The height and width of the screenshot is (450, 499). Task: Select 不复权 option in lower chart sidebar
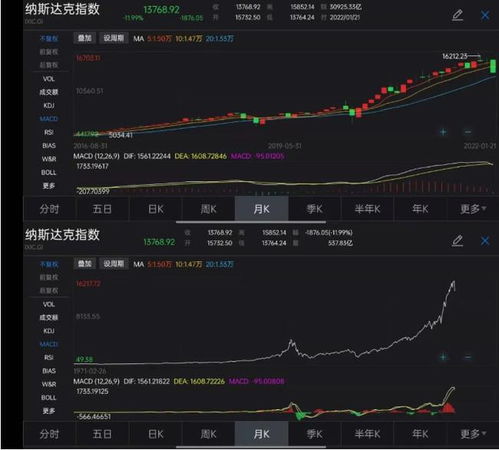coord(49,264)
